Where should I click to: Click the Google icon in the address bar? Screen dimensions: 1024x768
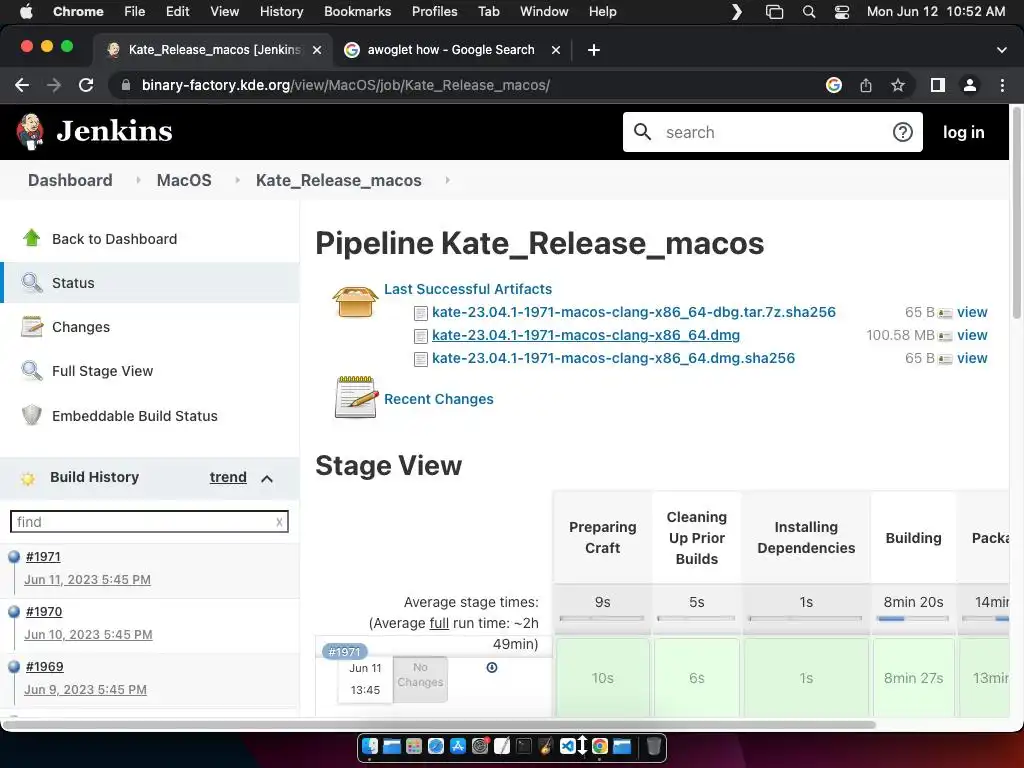pos(834,85)
